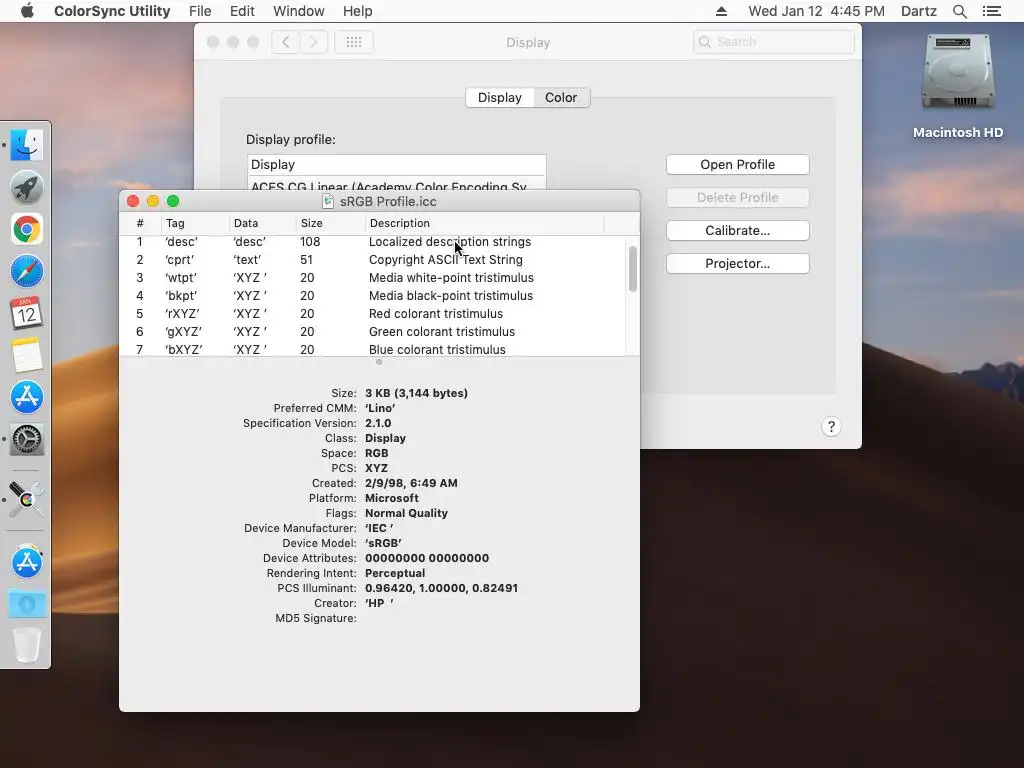
Task: Click the PCS Illuminant value 0.96420
Action: tap(441, 588)
